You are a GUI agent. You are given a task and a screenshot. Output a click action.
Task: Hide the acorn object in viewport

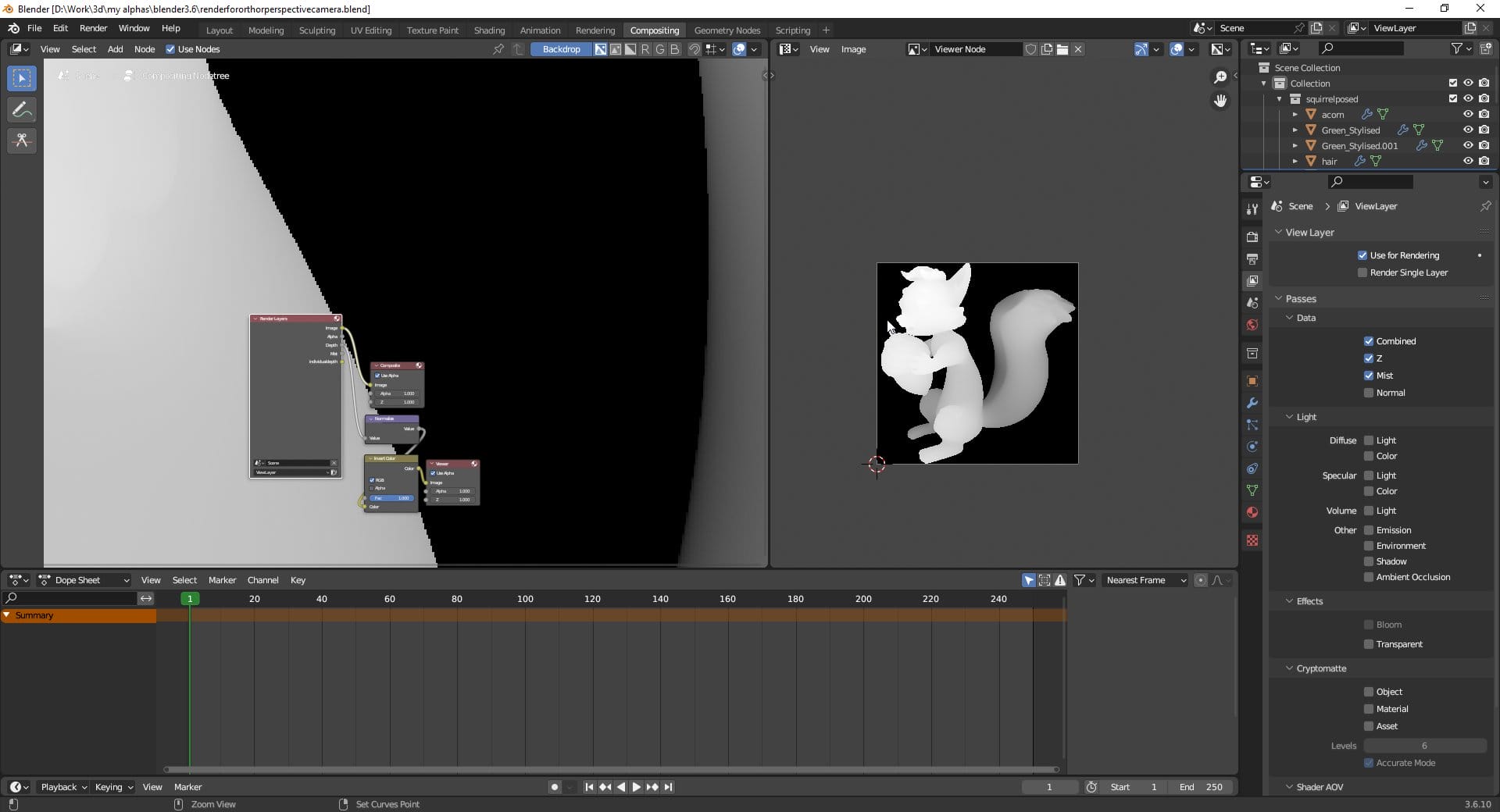click(x=1468, y=115)
